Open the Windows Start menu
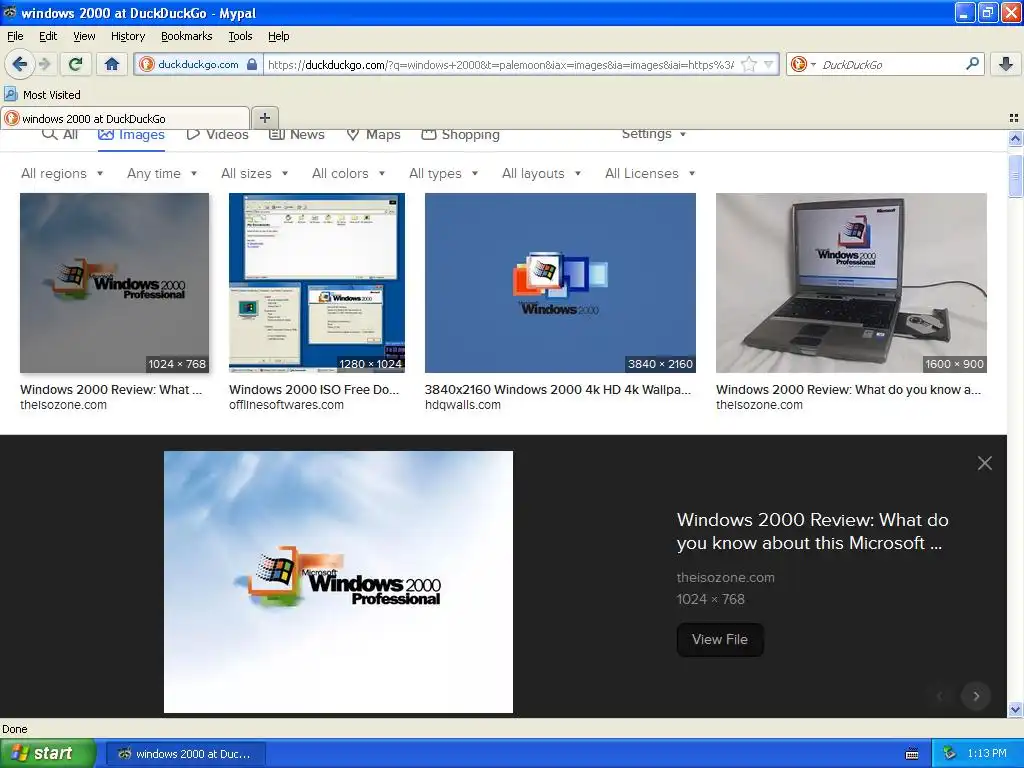The width and height of the screenshot is (1024, 768). (48, 753)
